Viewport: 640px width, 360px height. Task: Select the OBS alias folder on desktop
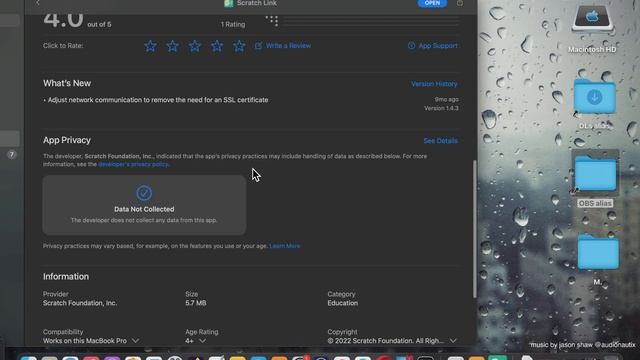point(596,173)
